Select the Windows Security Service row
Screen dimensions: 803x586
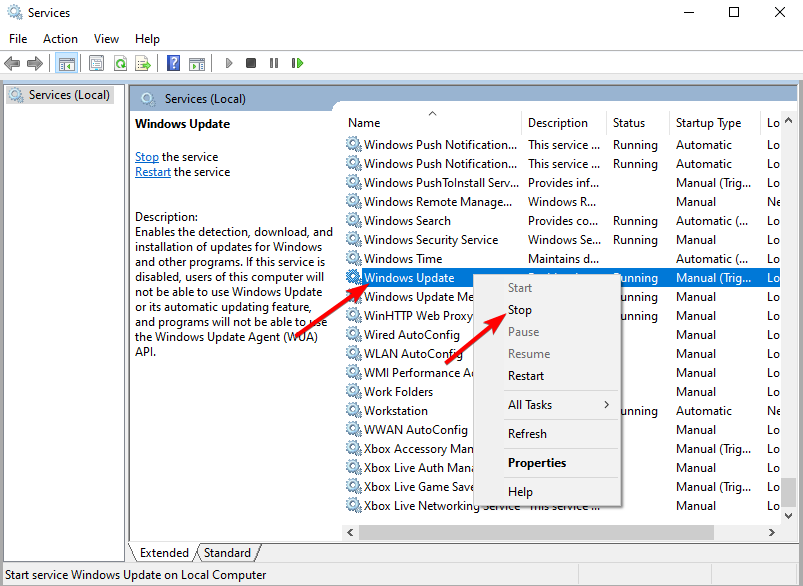click(x=562, y=240)
